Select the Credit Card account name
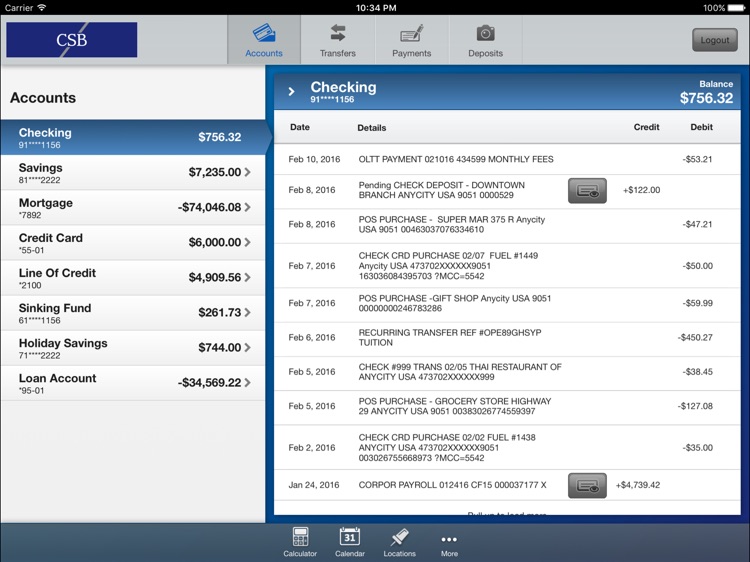The height and width of the screenshot is (562, 750). pos(51,238)
